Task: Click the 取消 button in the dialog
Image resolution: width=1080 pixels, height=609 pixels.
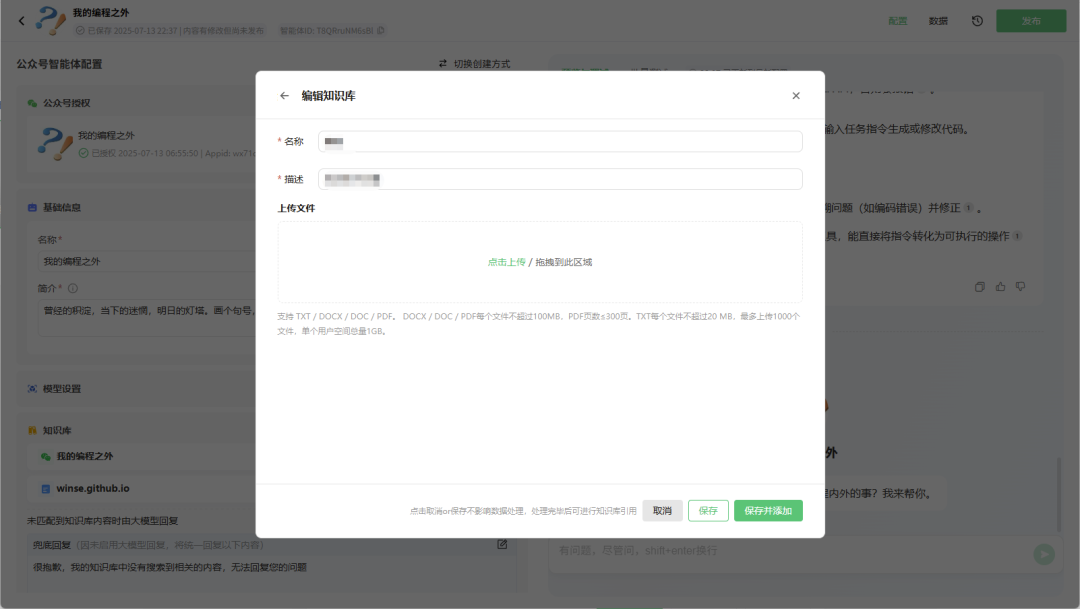Action: click(x=663, y=510)
